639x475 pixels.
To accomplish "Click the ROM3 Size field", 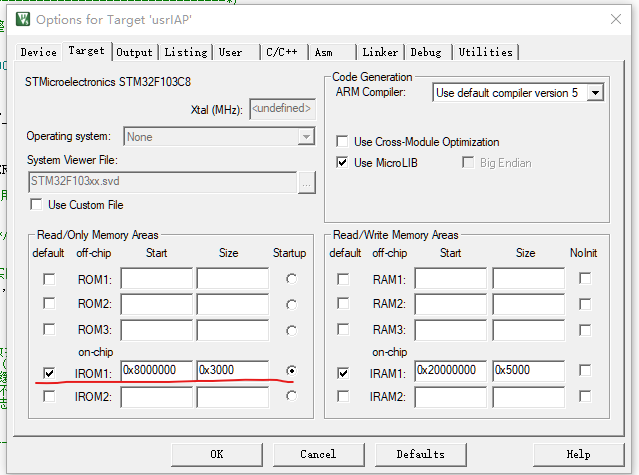I will [x=233, y=330].
